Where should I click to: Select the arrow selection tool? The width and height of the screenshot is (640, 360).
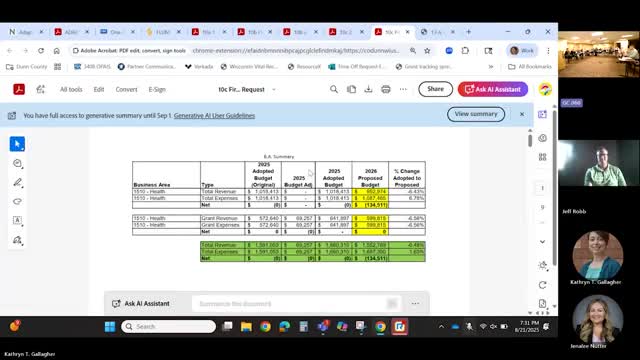(x=17, y=144)
